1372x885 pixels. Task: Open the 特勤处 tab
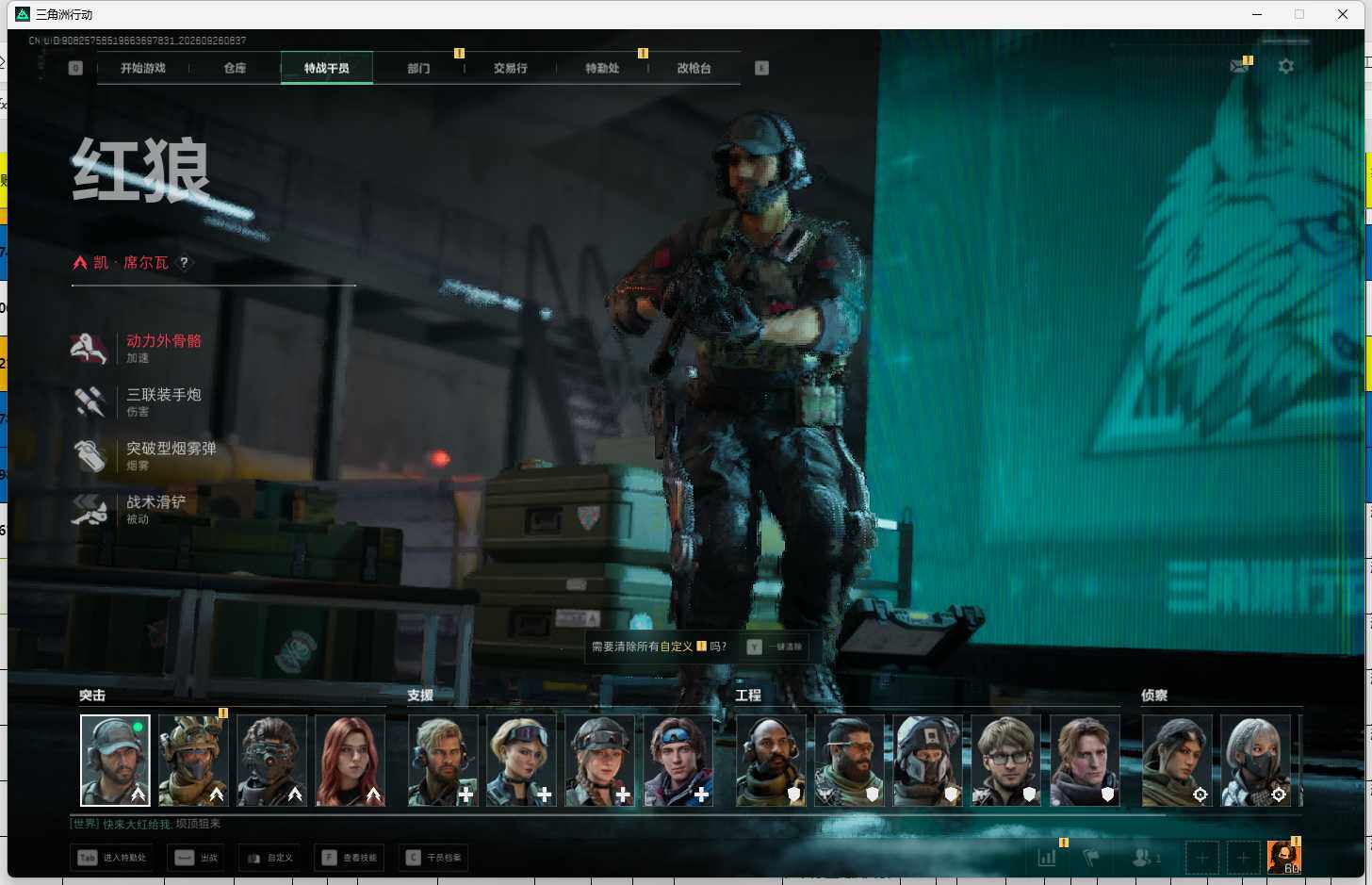602,68
